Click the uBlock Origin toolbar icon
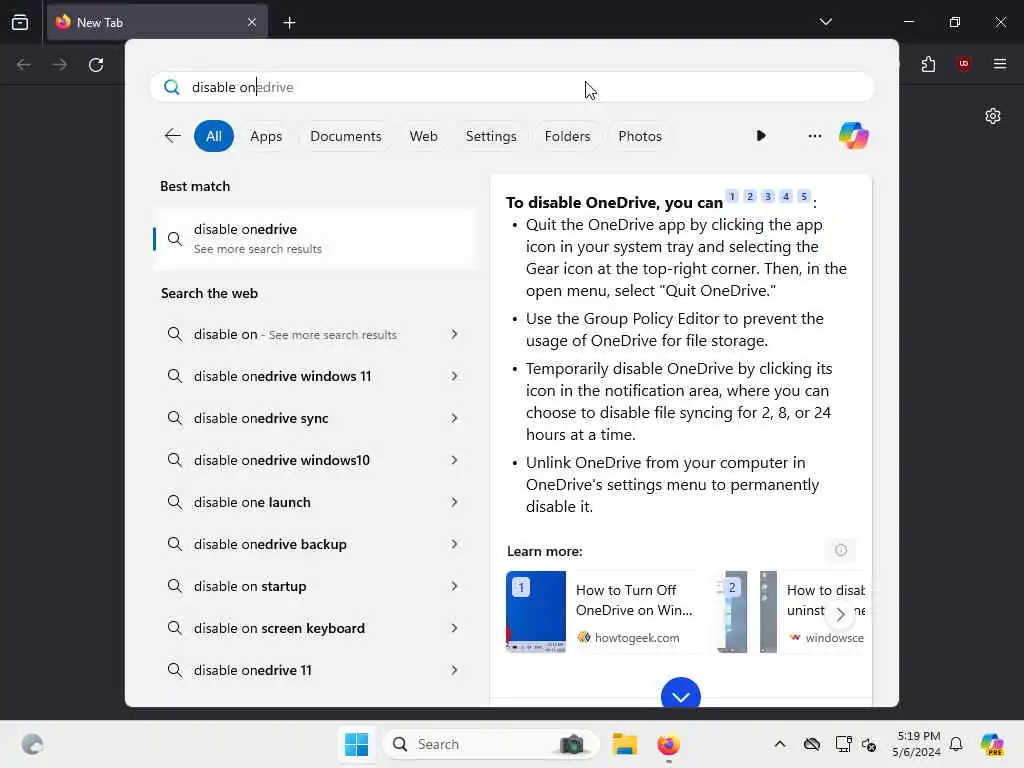This screenshot has width=1024, height=768. point(963,64)
